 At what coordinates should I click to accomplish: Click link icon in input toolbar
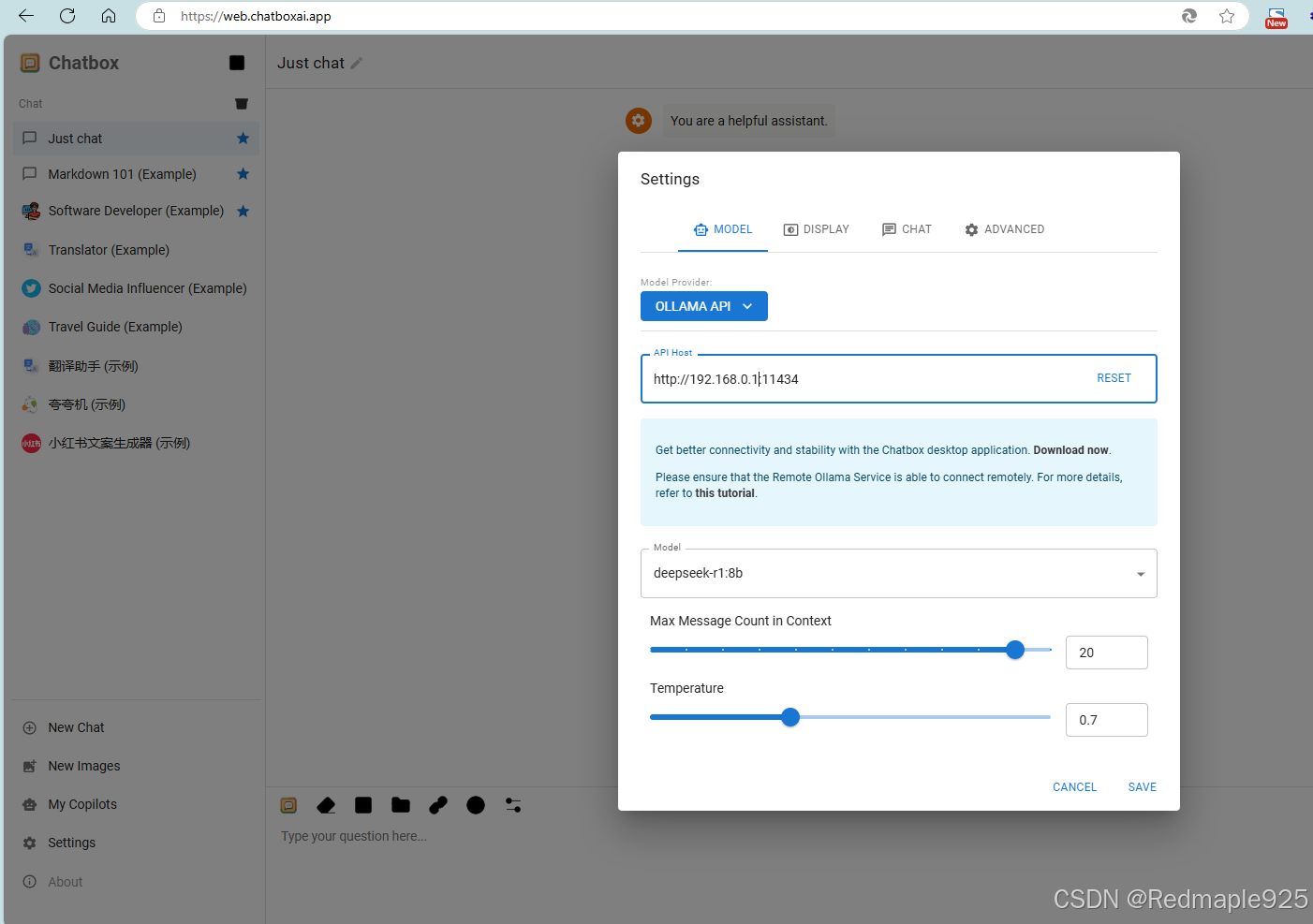coord(438,805)
